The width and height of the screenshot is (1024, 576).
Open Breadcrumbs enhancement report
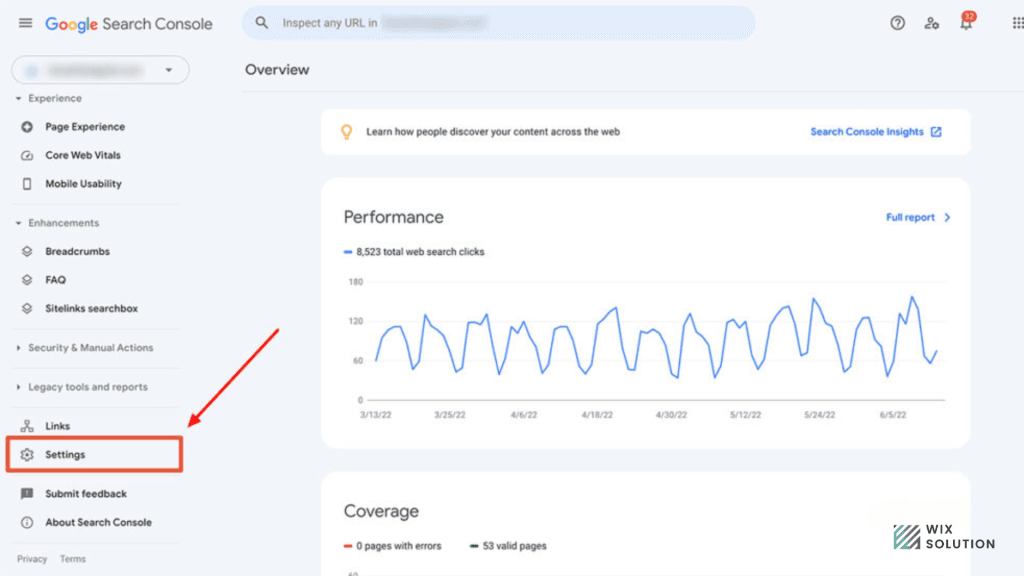[x=77, y=251]
